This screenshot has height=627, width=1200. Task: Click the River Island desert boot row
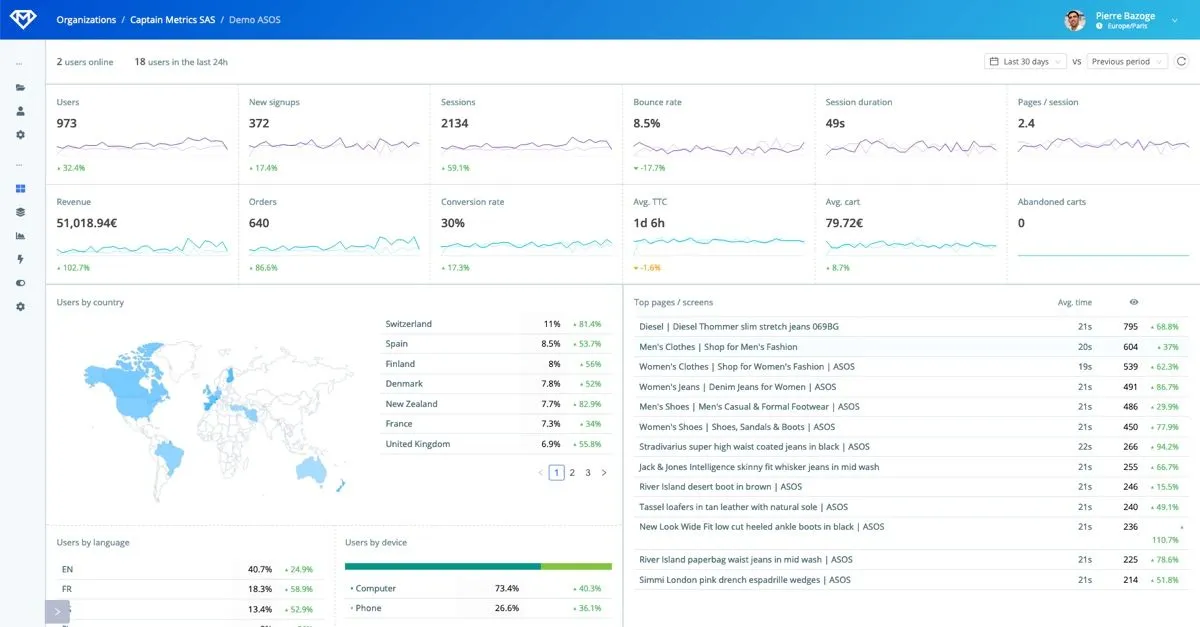pos(910,487)
